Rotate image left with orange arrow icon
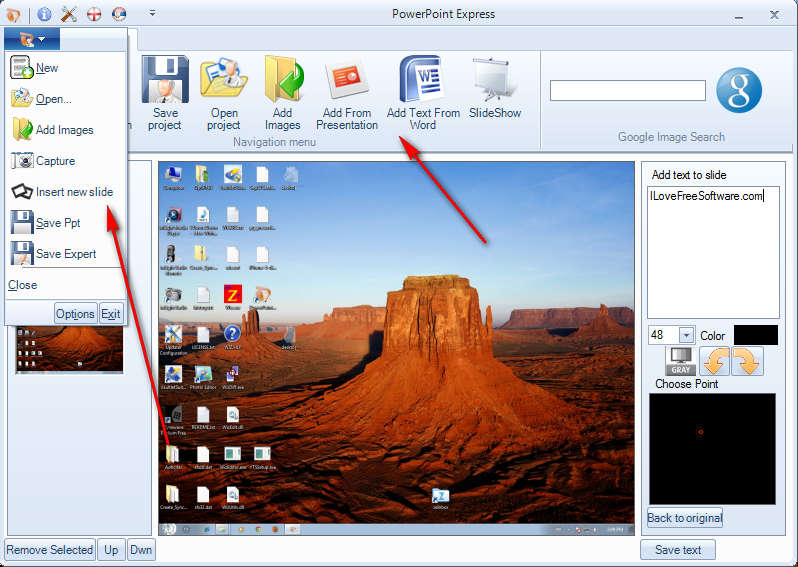The width and height of the screenshot is (798, 567). 715,361
